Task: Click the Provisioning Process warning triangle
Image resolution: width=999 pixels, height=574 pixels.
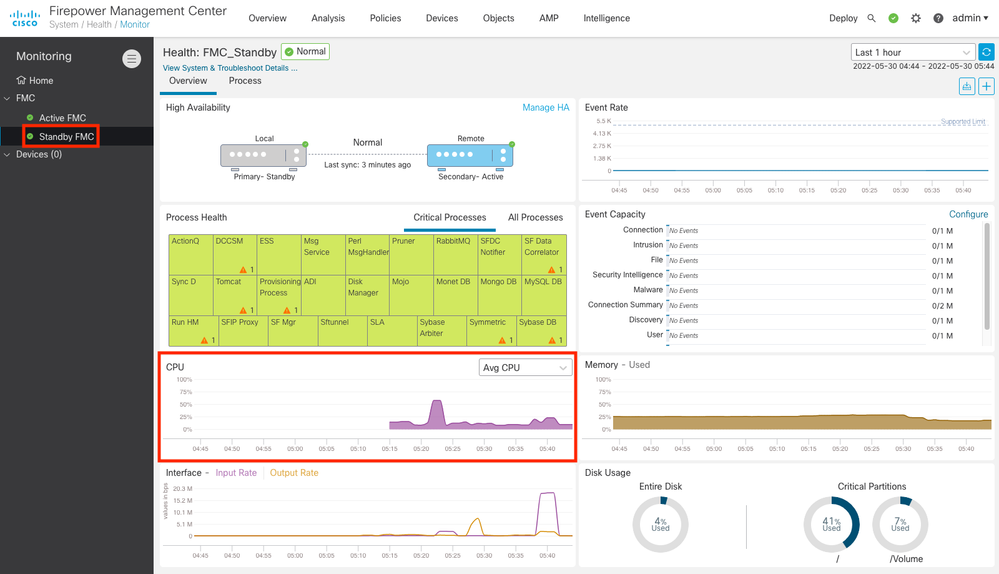Action: click(x=287, y=310)
